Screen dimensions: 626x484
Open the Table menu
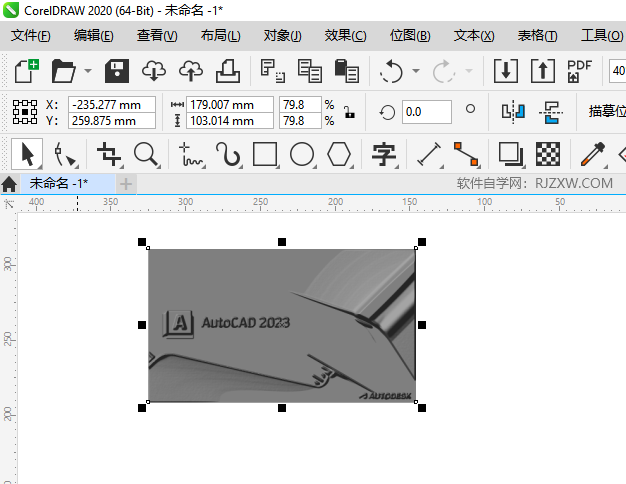(x=537, y=36)
